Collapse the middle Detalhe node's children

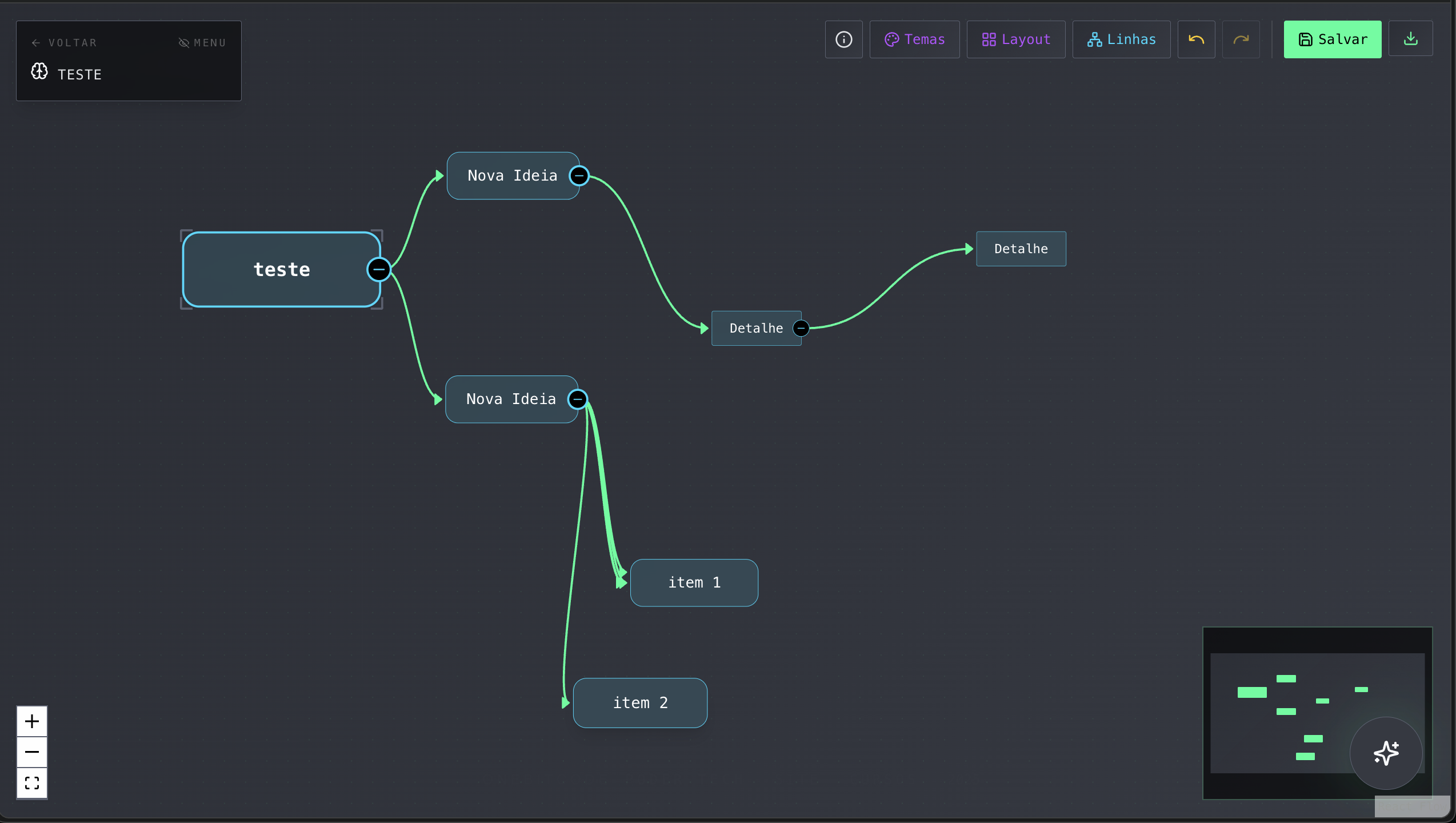point(801,328)
